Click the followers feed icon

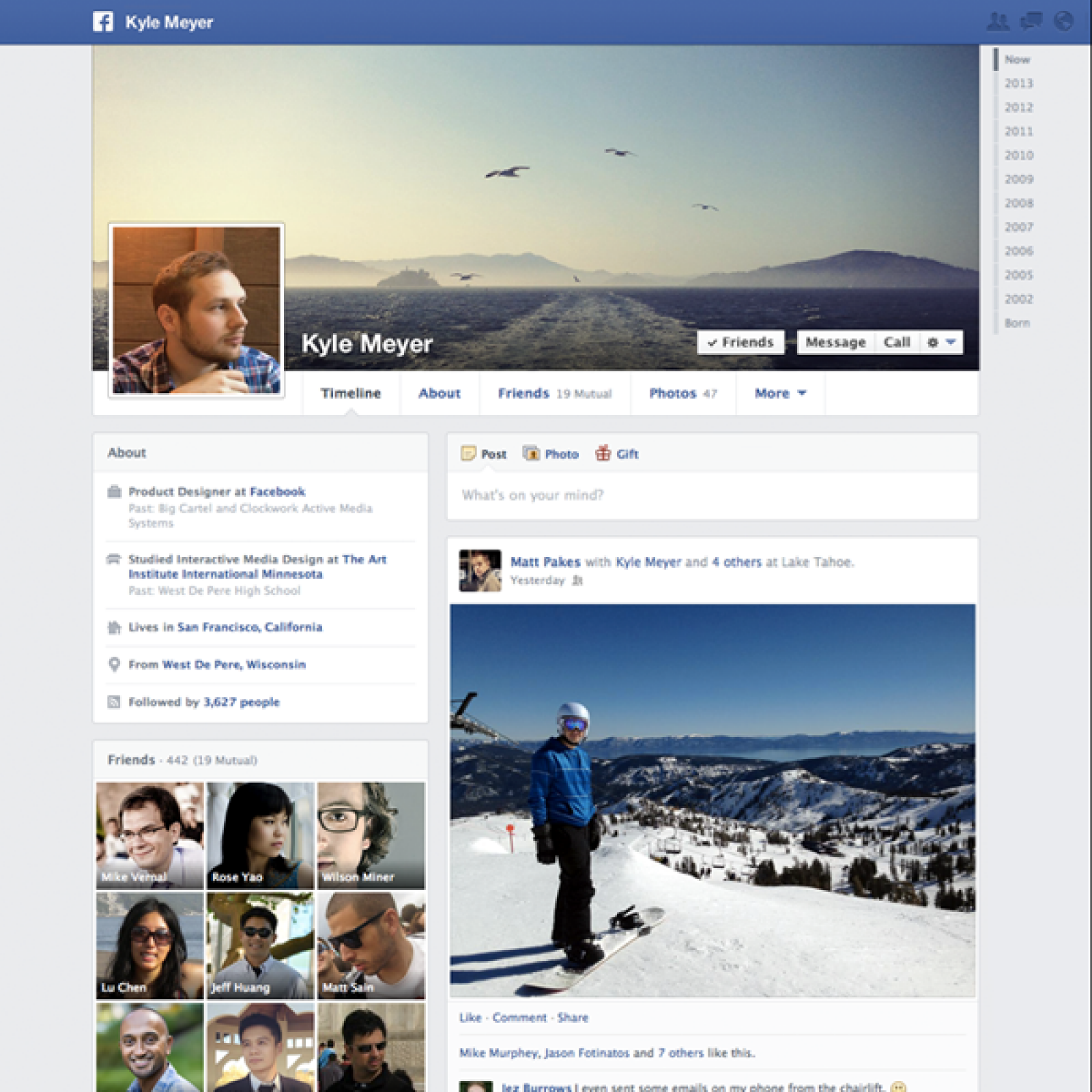click(x=114, y=702)
